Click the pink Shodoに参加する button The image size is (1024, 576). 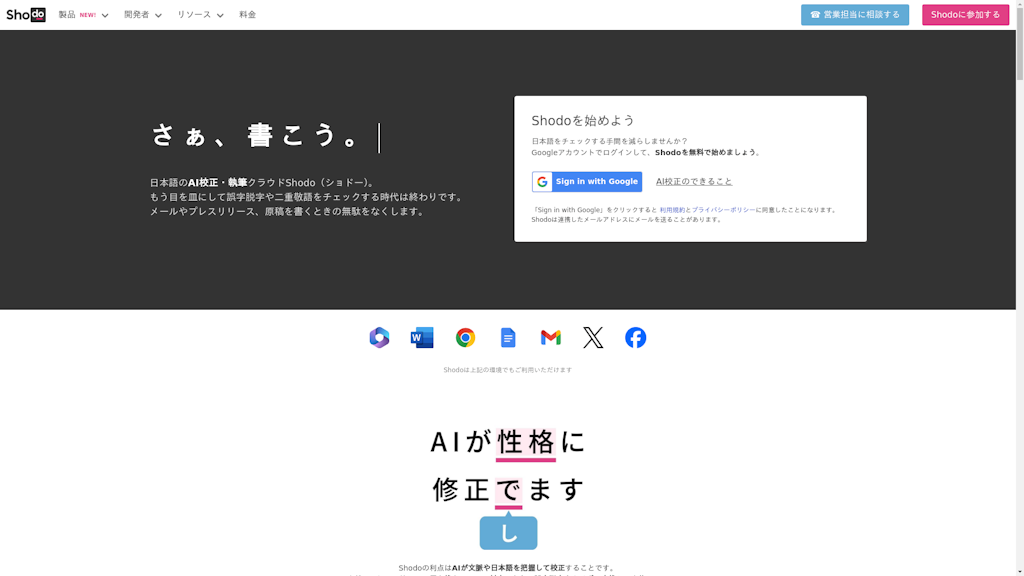(x=965, y=15)
